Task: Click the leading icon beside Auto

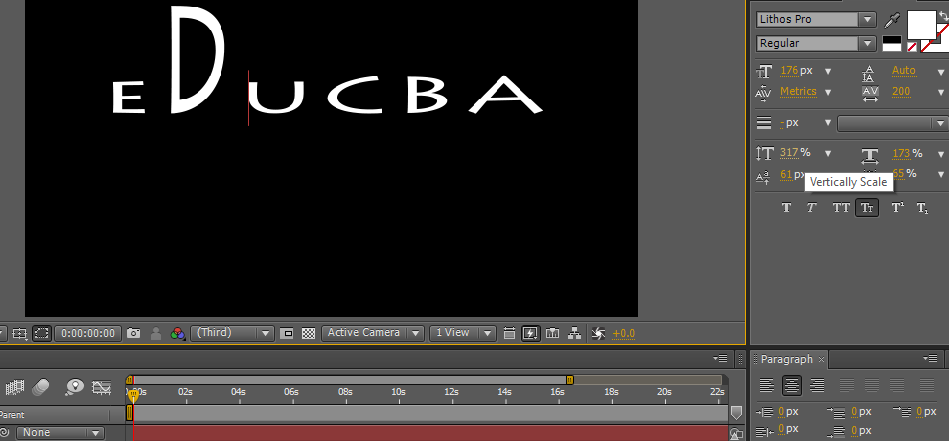Action: tap(869, 74)
